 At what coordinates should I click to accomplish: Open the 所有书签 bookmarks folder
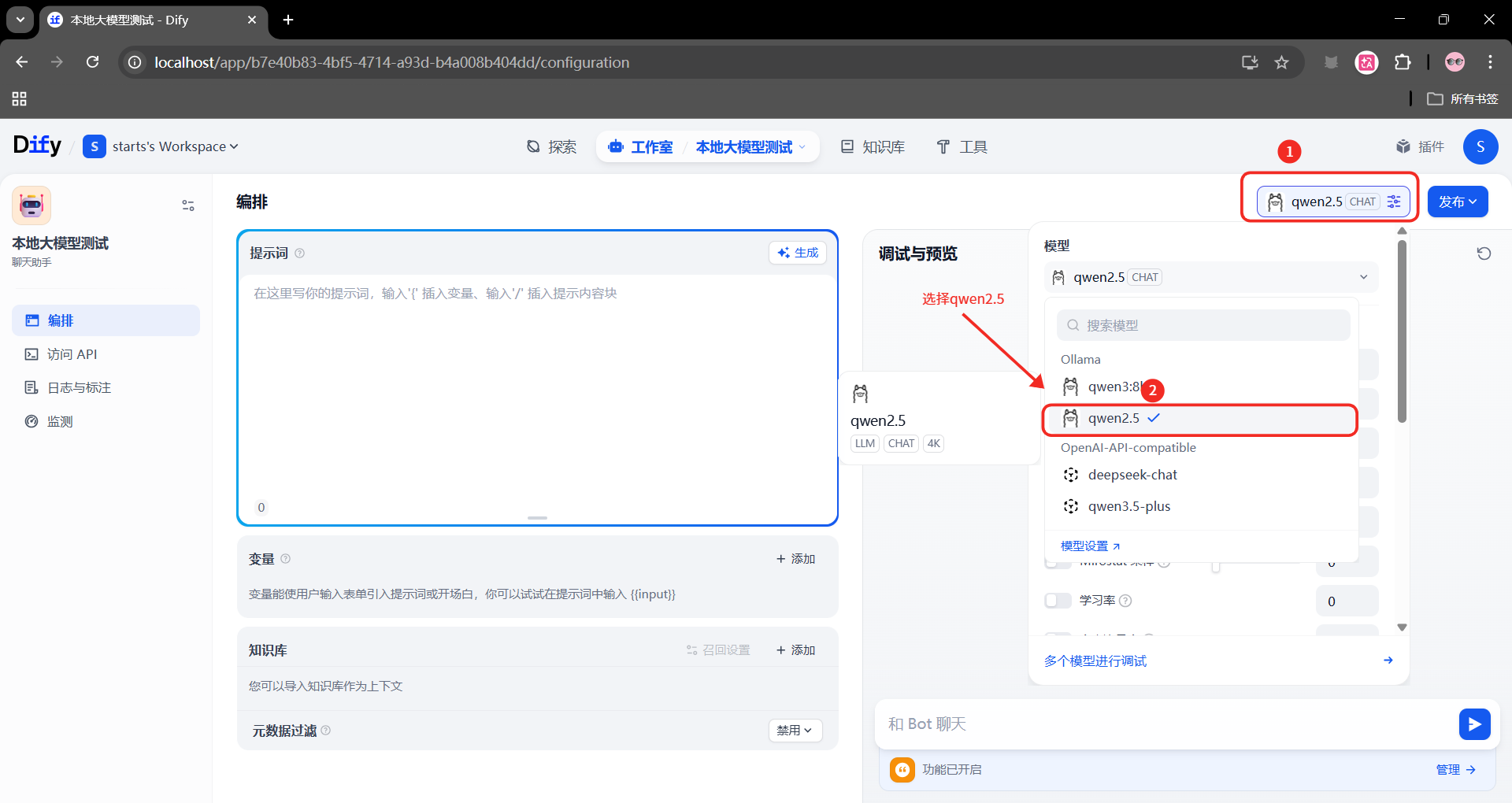(1463, 98)
